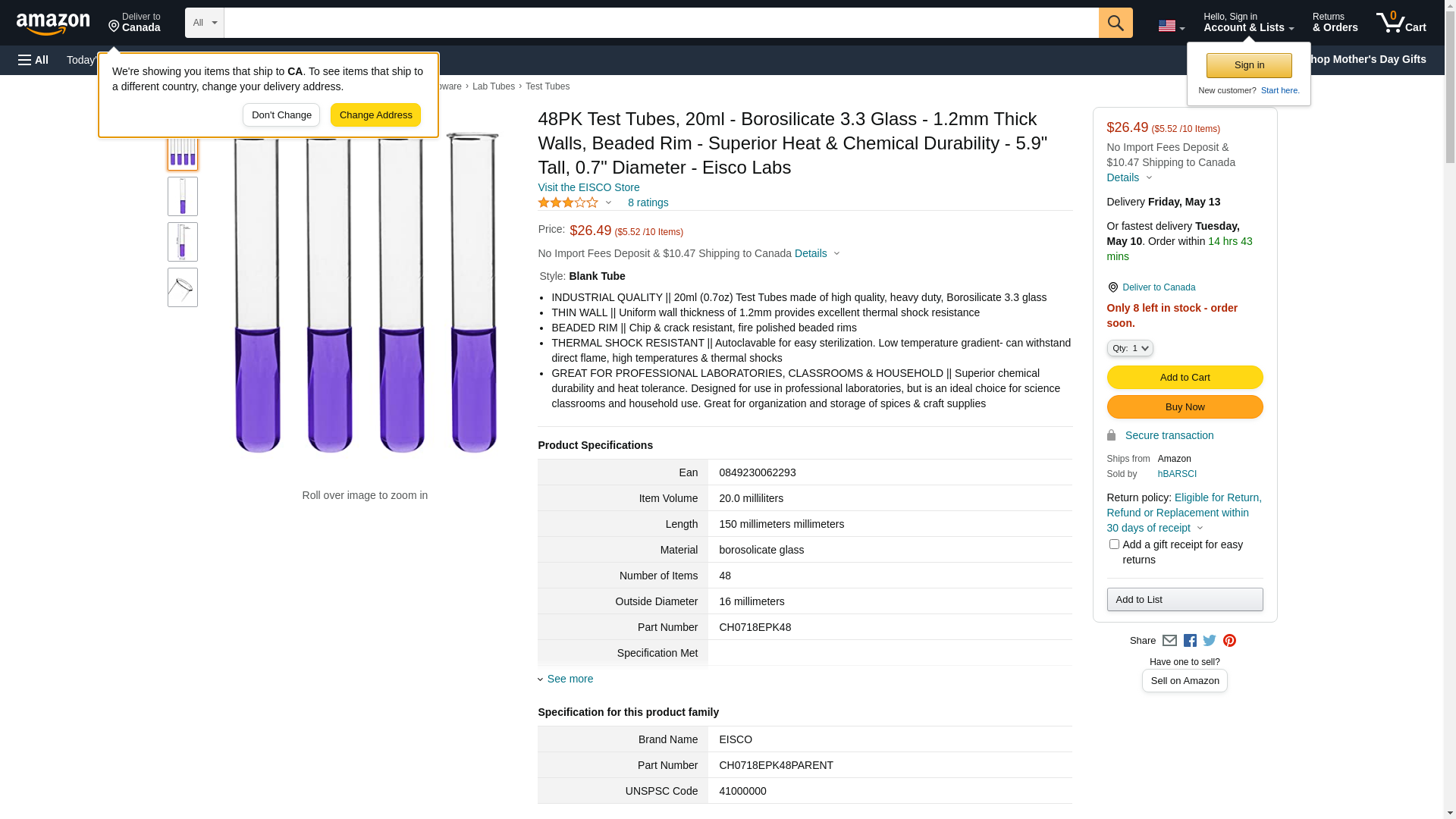Click the US flag language selector

coord(1171,26)
